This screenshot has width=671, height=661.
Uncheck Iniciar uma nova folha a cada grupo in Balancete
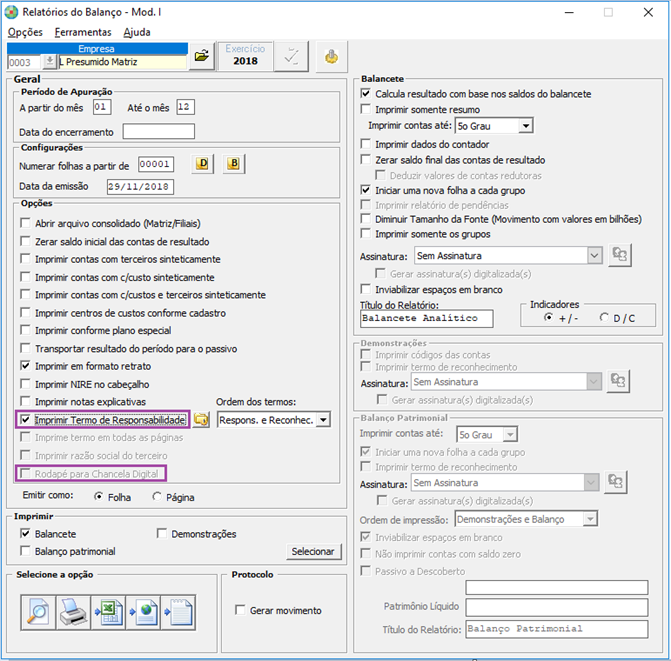365,190
